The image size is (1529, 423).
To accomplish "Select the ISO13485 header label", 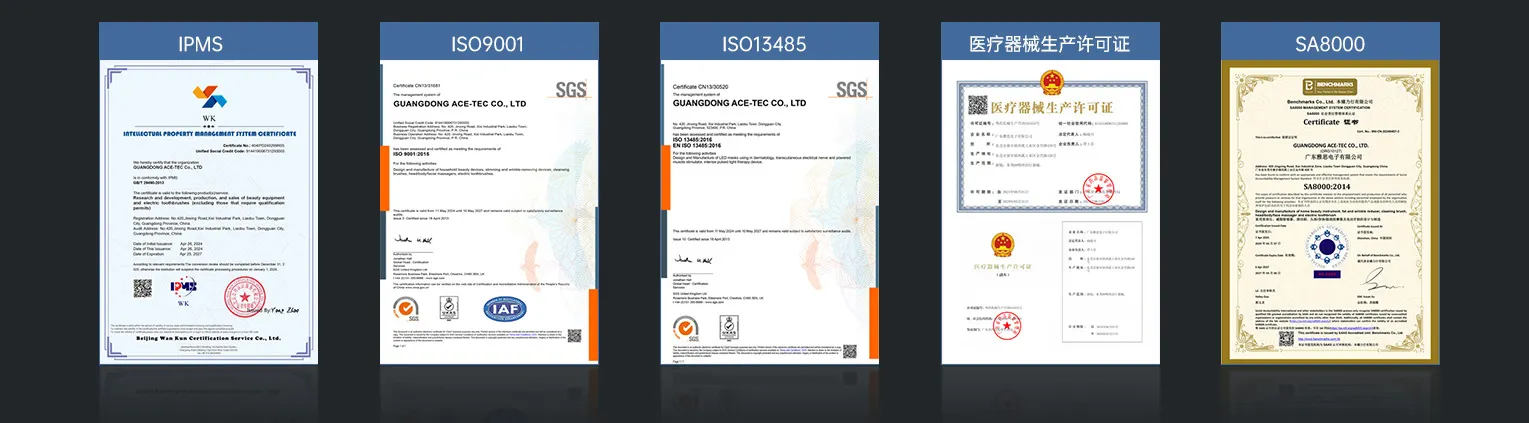I will pos(768,43).
